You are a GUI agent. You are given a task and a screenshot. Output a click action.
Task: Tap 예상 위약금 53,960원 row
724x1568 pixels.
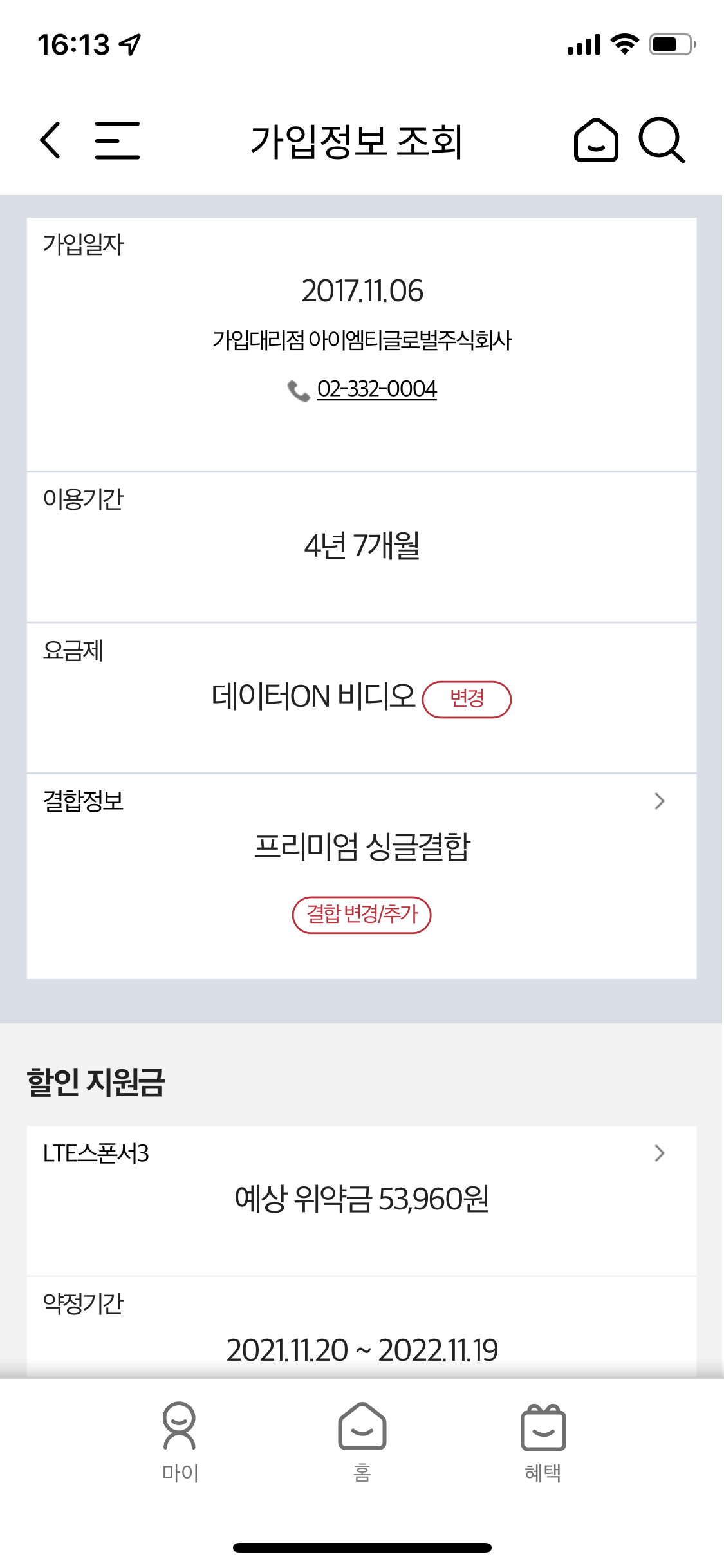(x=362, y=1199)
